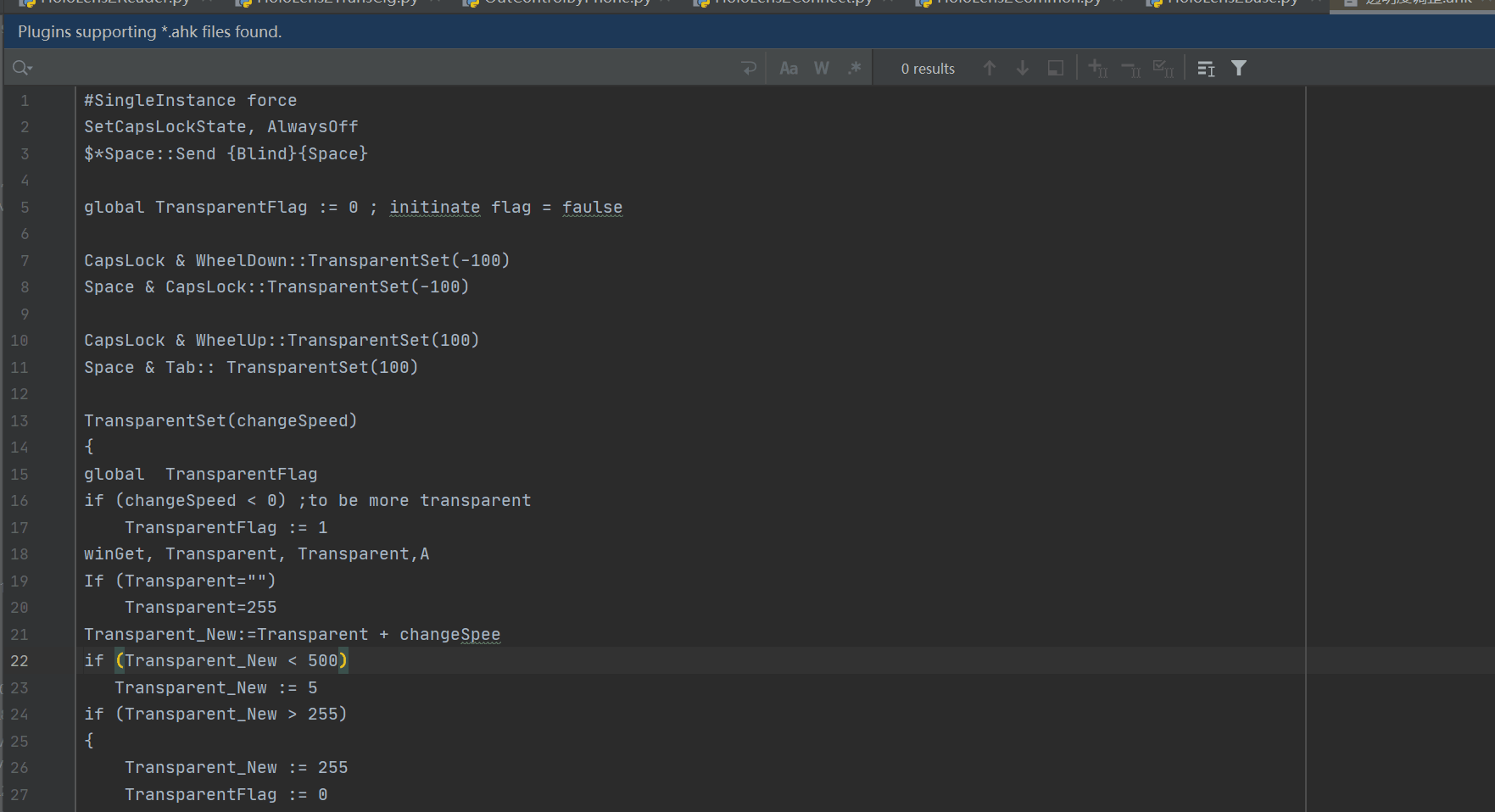Click Unselect Occurrence icon
Screen dimensions: 1495x812
(1131, 68)
